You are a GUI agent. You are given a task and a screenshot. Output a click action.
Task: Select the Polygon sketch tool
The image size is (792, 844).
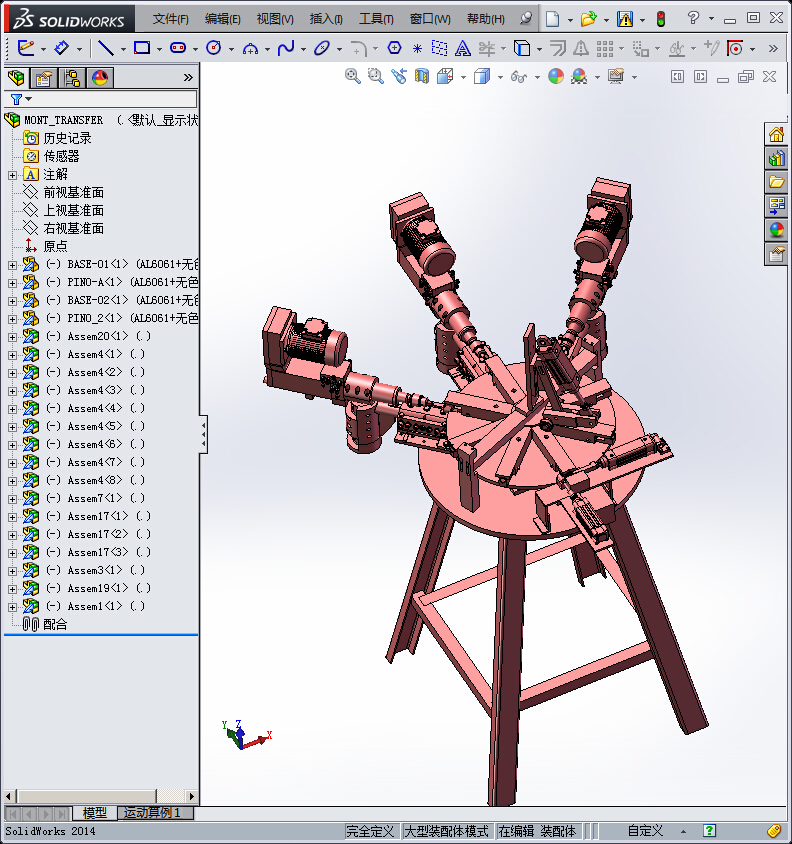(x=394, y=48)
